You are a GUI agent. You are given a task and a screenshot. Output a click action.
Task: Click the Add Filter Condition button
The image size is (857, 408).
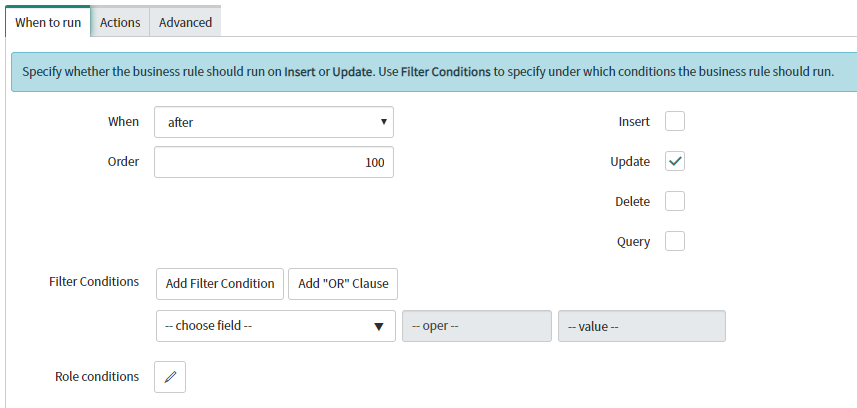point(220,284)
